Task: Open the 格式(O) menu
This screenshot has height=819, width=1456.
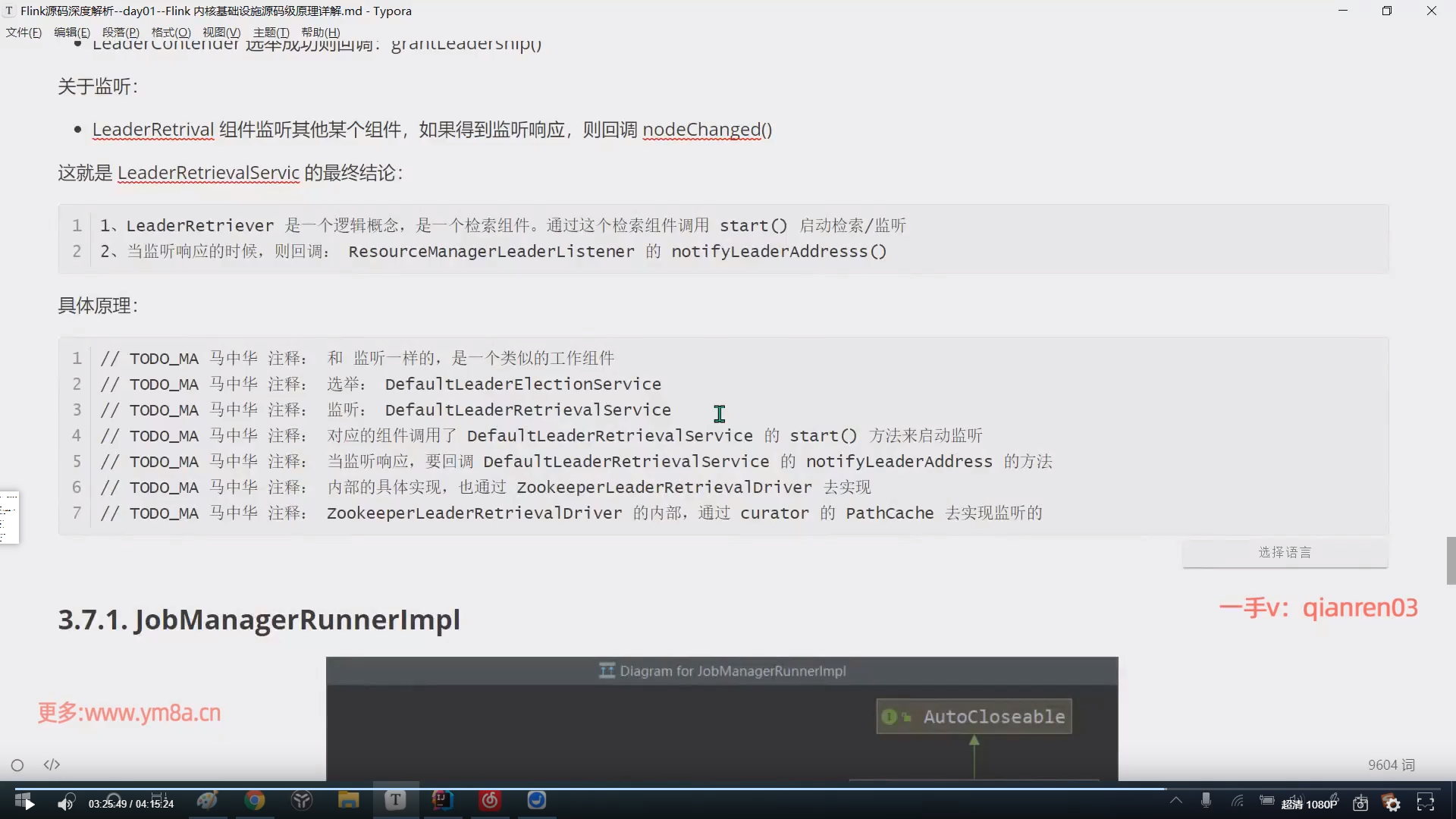Action: [x=171, y=32]
